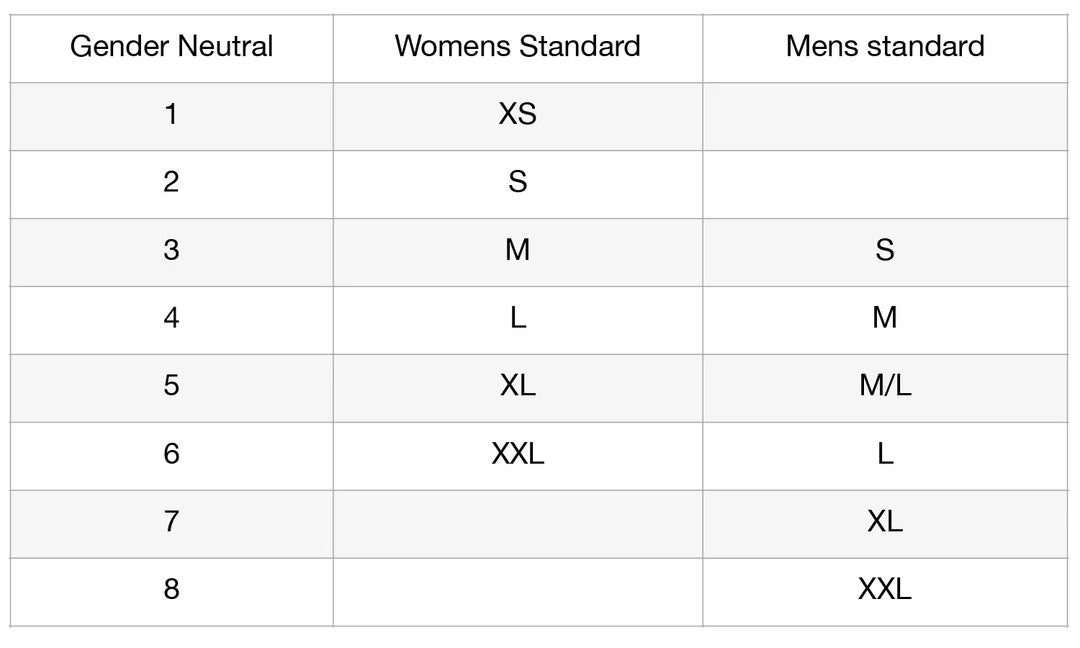This screenshot has width=1080, height=648.
Task: Select the M/L cell in Mens standard column
Action: pyautogui.click(x=885, y=386)
